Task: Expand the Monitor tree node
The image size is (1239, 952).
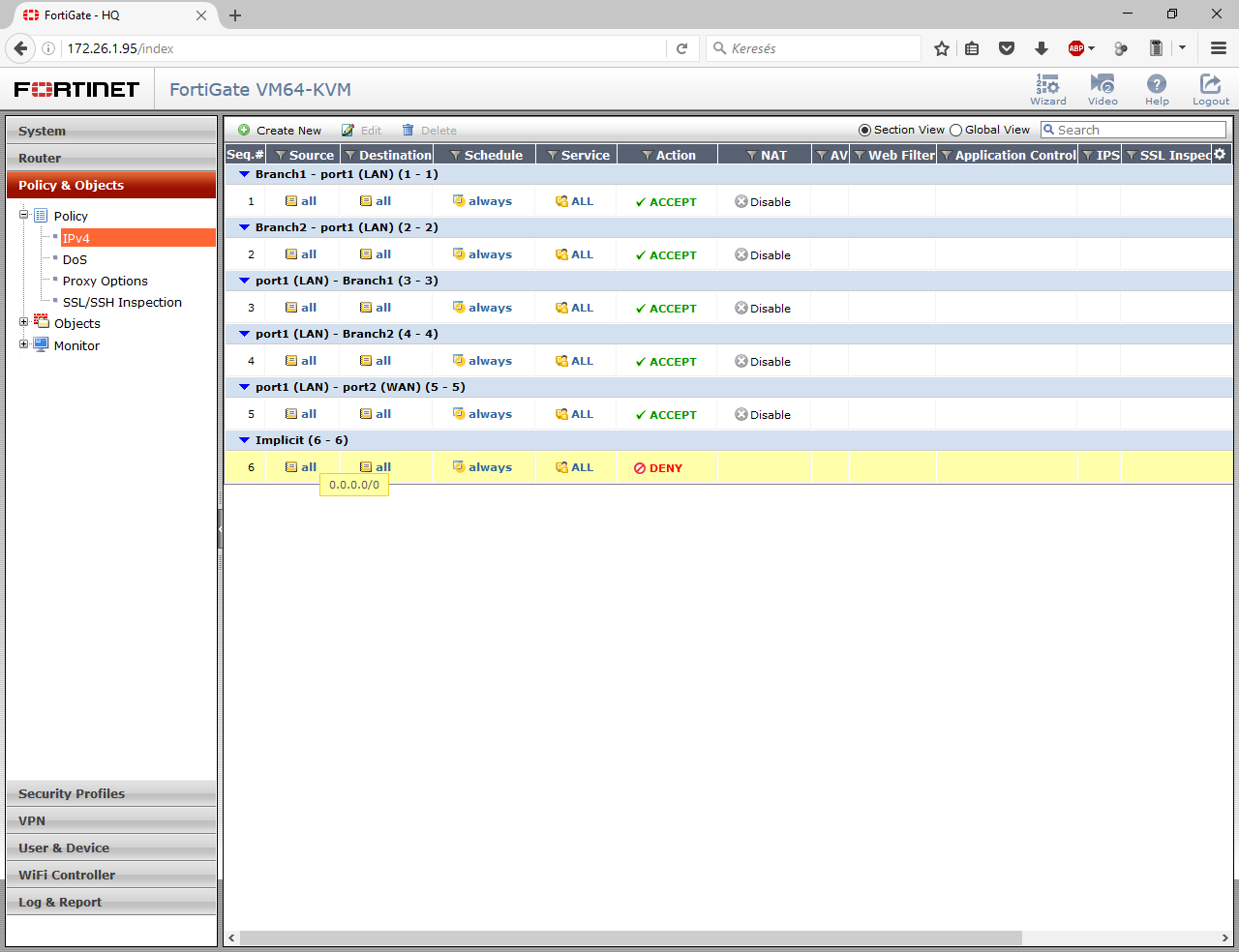Action: click(x=24, y=344)
